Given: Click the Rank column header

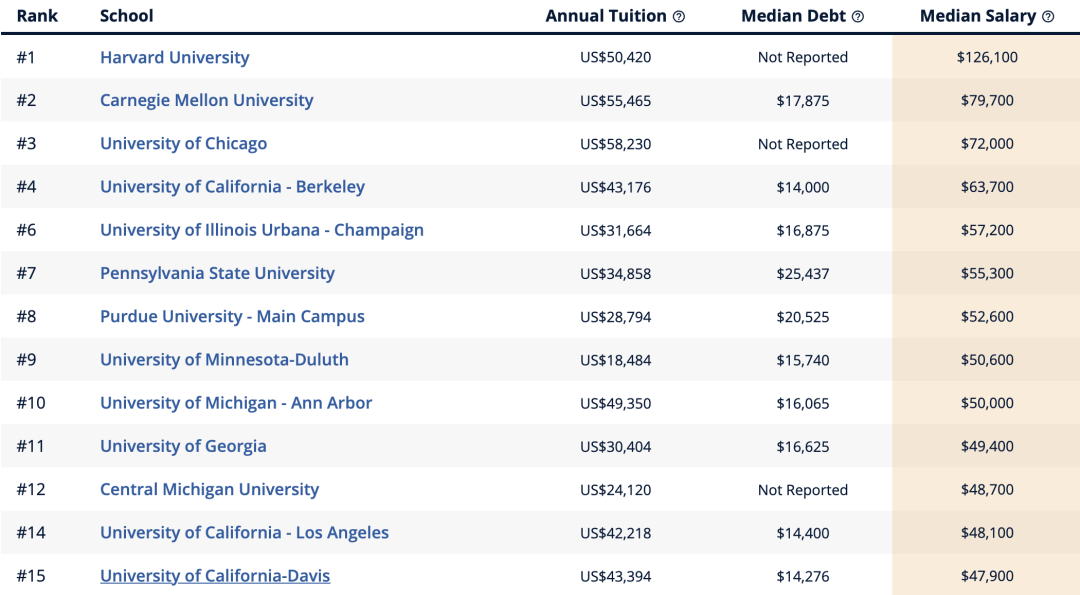Looking at the screenshot, I should [37, 17].
